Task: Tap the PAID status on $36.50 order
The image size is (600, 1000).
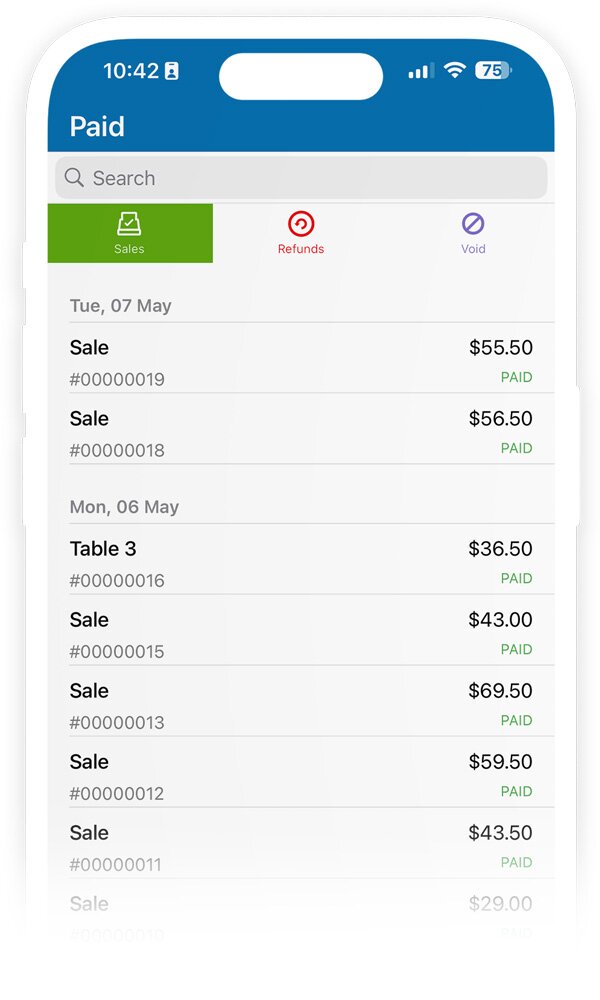Action: point(516,578)
